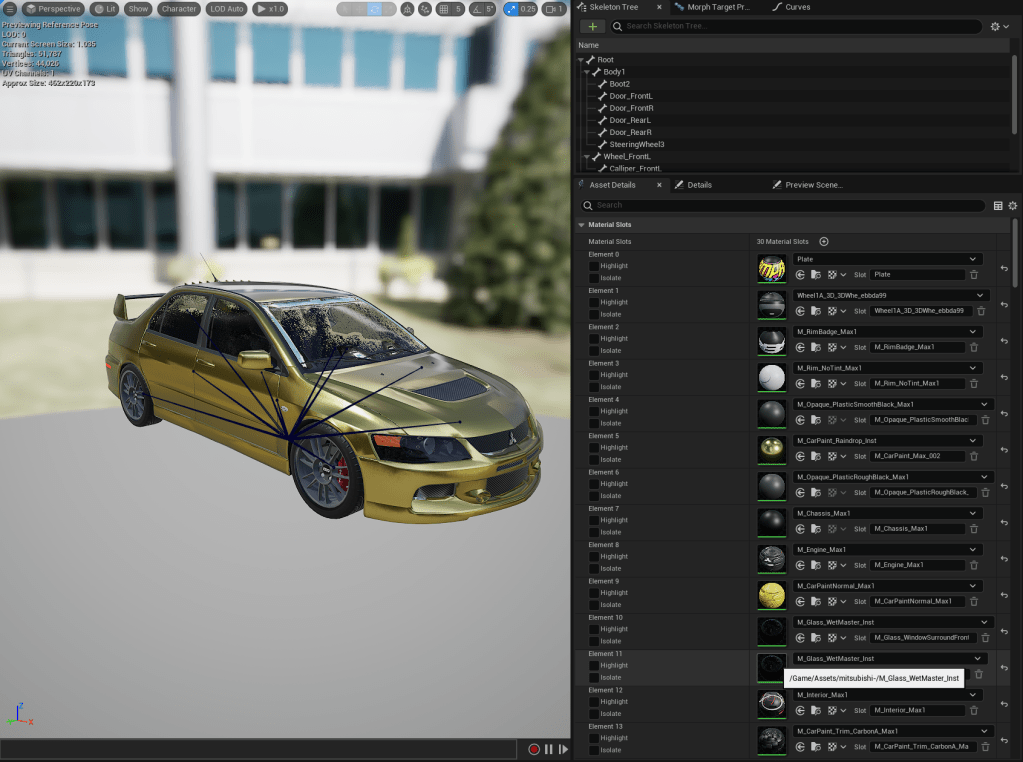The width and height of the screenshot is (1023, 762).
Task: Click the M_CarPaintNormal_Max1 yellow material thumbnail
Action: [x=771, y=595]
